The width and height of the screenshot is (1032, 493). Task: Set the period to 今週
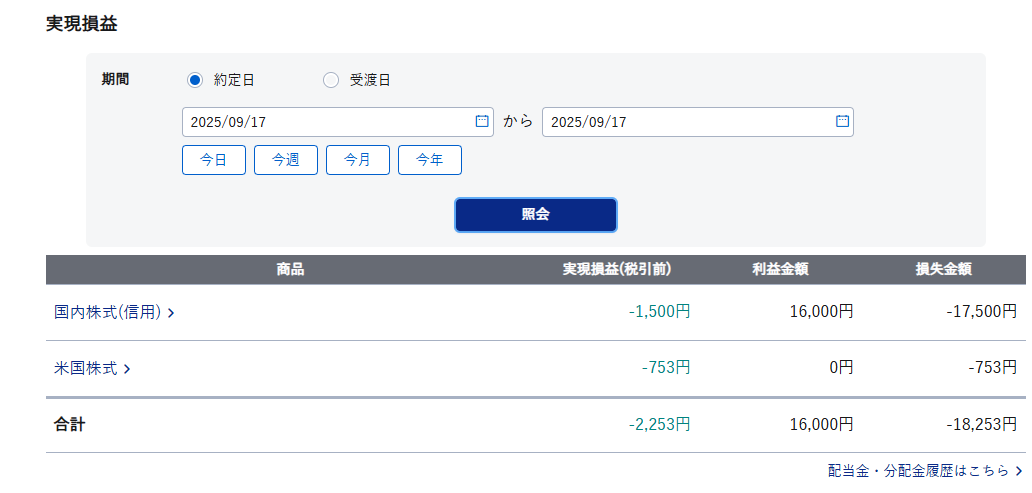(x=286, y=160)
